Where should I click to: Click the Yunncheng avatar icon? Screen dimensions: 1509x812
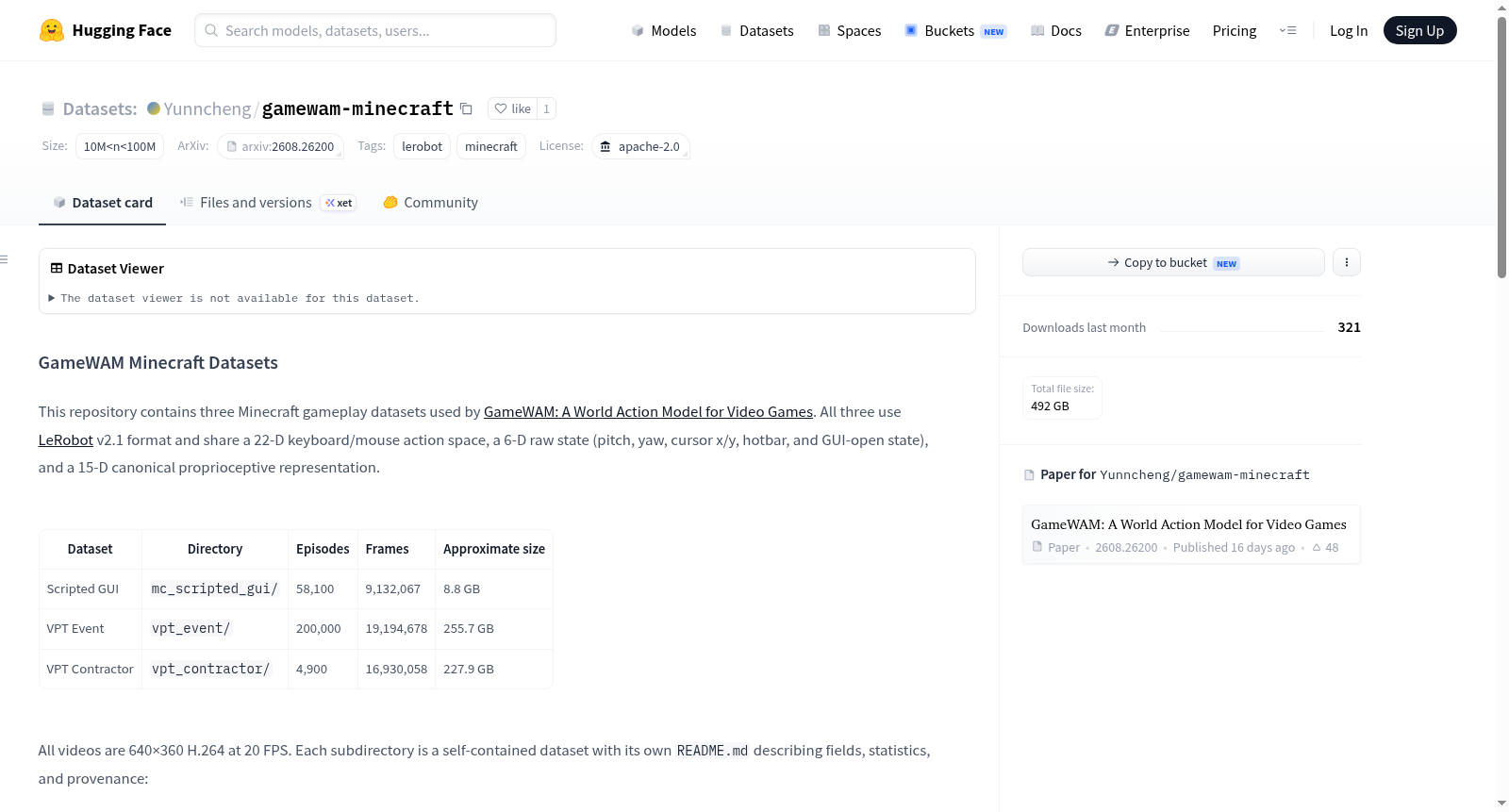154,108
